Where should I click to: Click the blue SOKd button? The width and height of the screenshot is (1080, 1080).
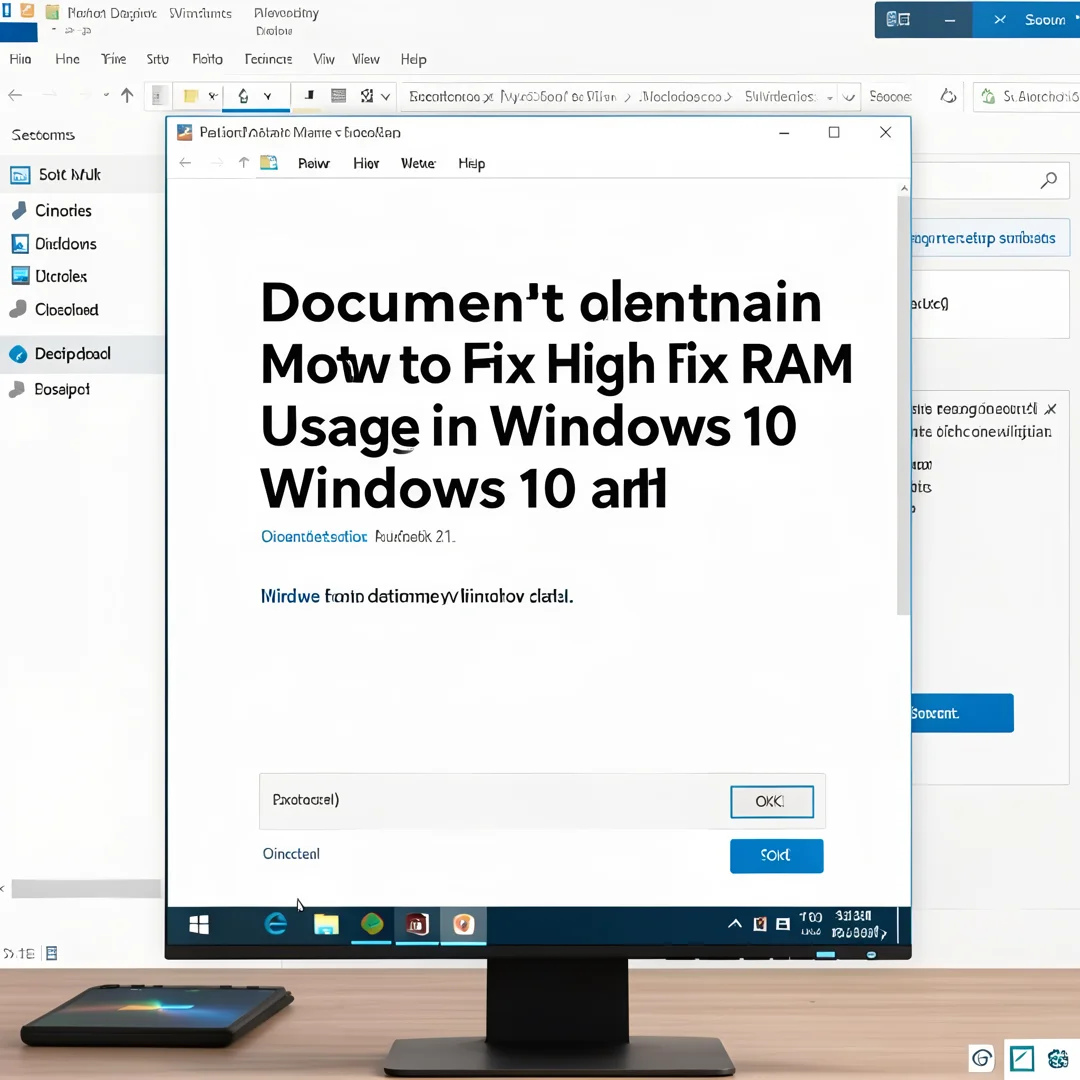(776, 855)
